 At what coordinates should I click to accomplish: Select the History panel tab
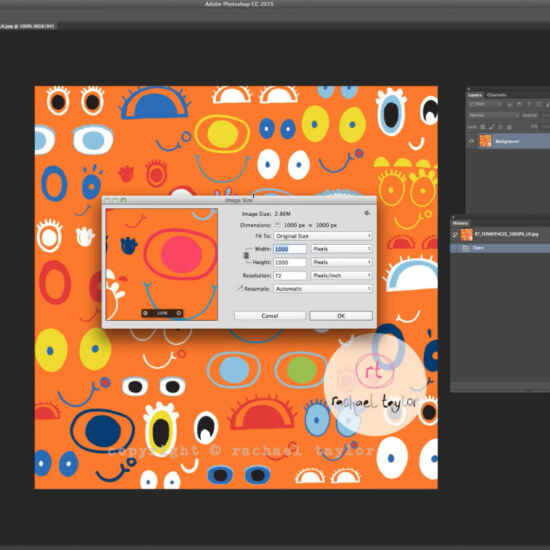point(460,223)
